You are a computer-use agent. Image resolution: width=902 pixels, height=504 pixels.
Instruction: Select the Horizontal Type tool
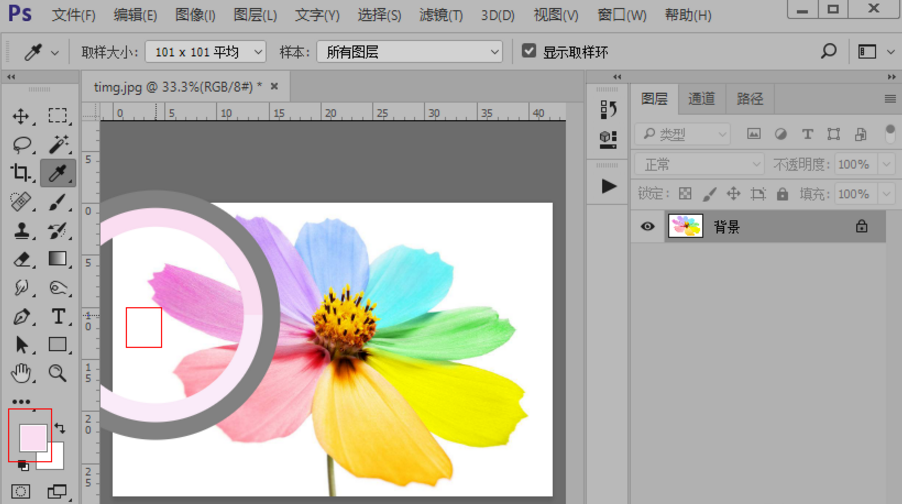click(x=58, y=317)
